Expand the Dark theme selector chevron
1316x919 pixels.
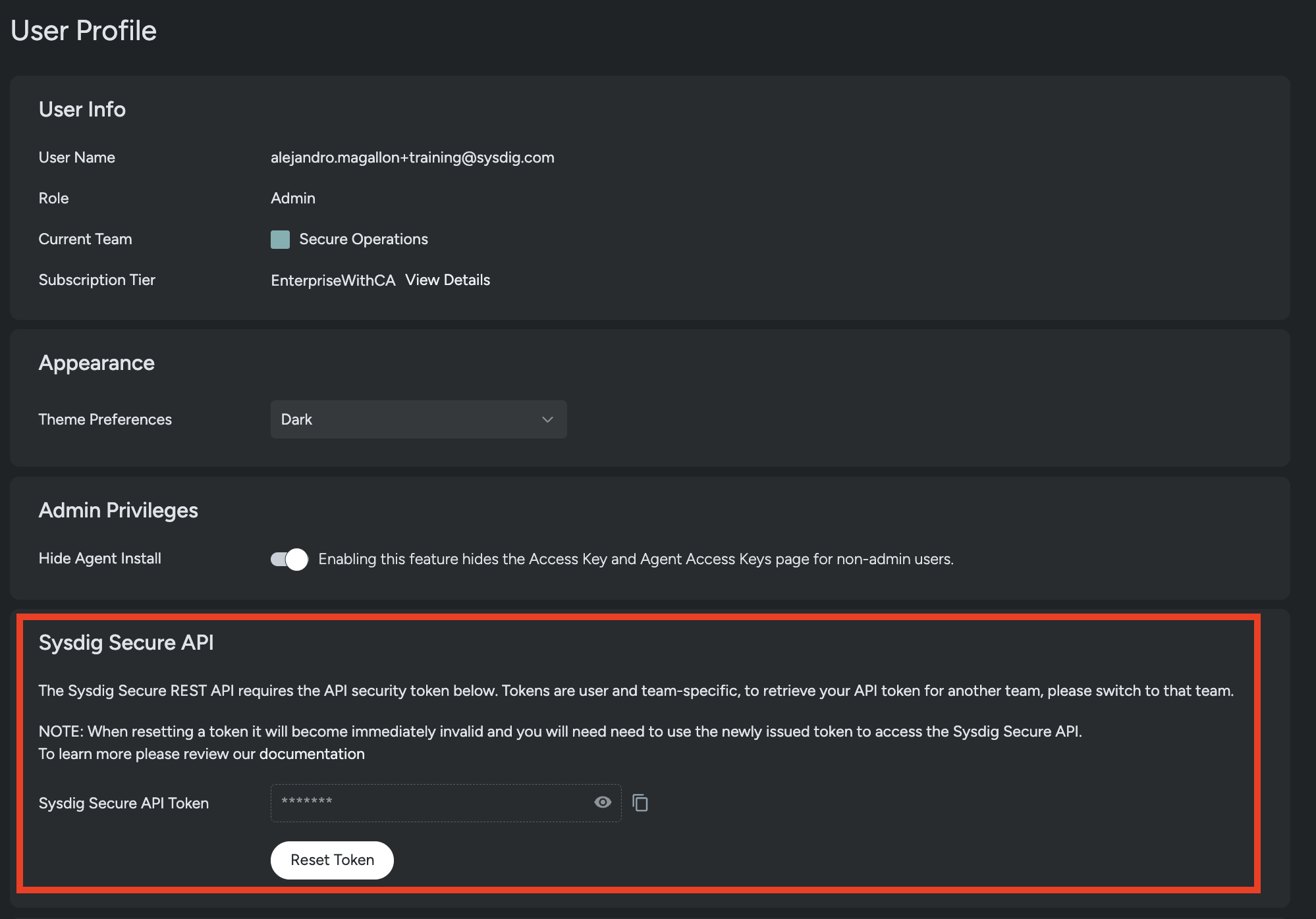pyautogui.click(x=547, y=419)
